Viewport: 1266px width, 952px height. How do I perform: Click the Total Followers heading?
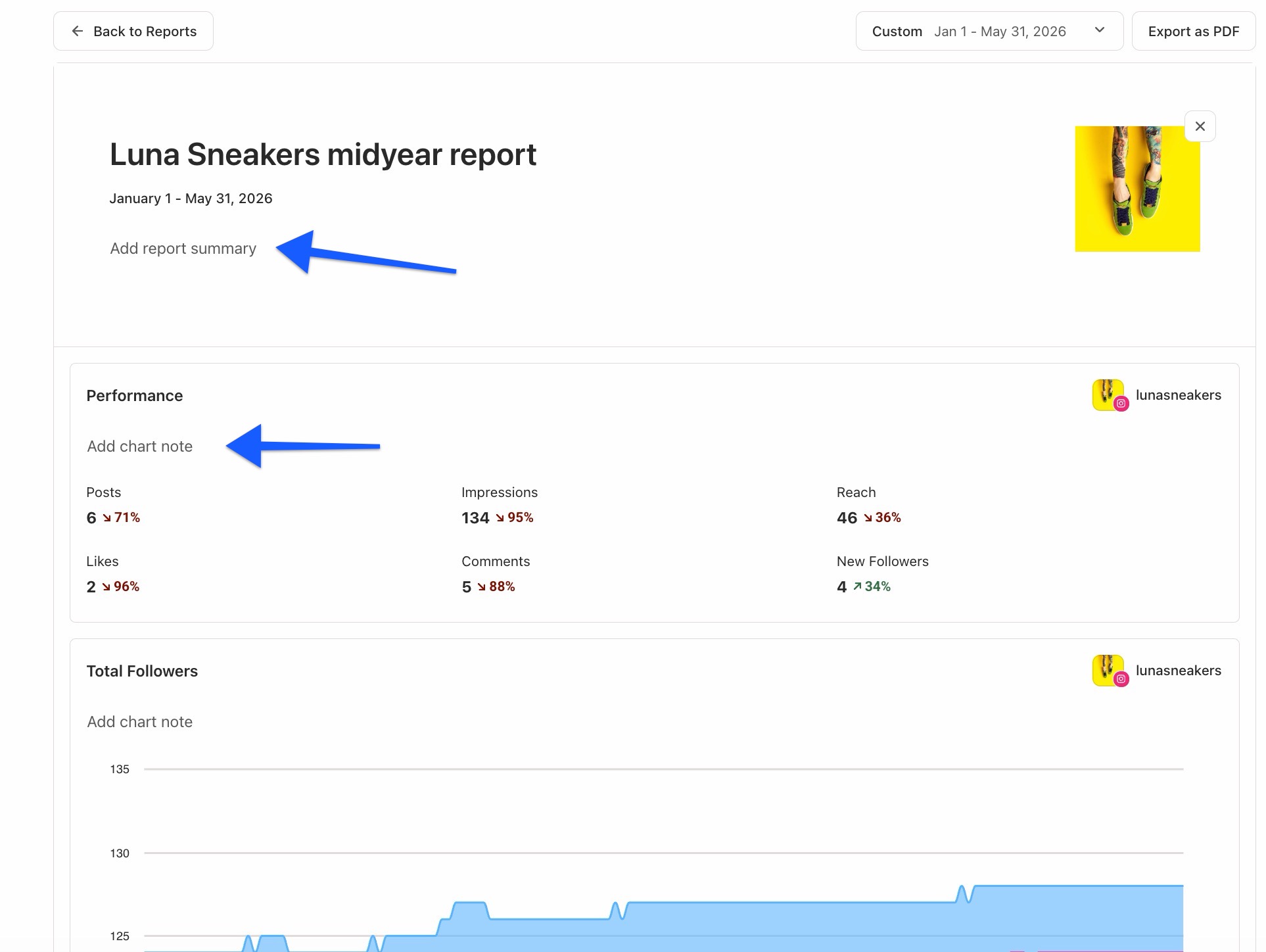tap(142, 671)
